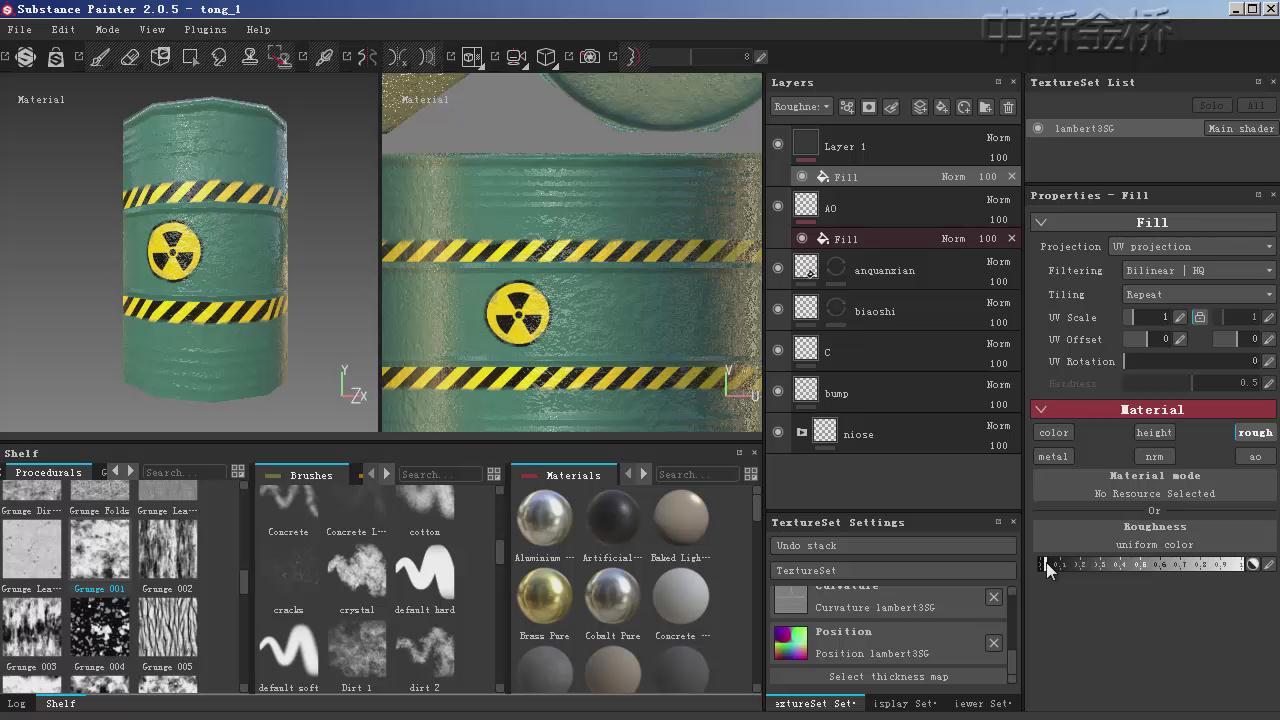Viewport: 1280px width, 720px height.
Task: Open the Roughness channel dropdown in Layers
Action: point(801,107)
